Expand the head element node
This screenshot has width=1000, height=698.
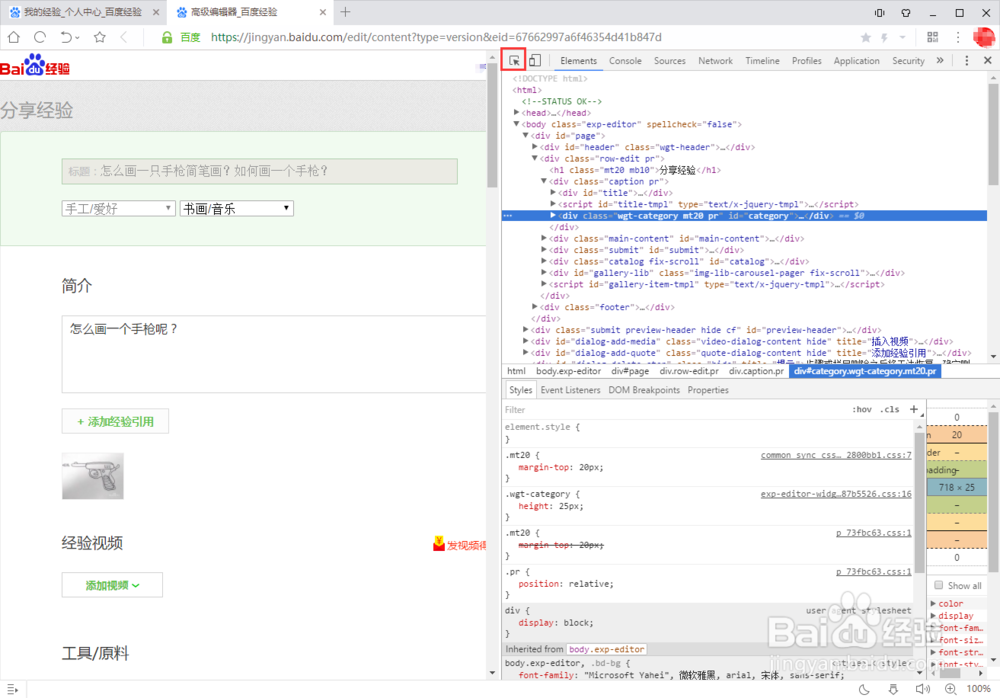pyautogui.click(x=517, y=113)
